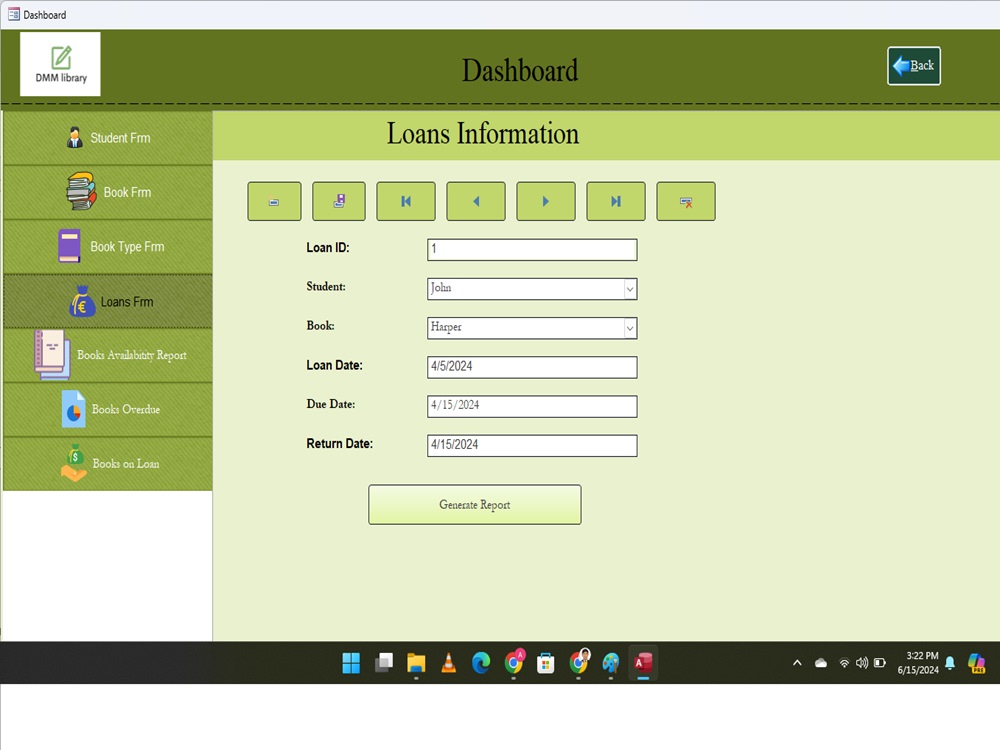Screen dimensions: 1000x750
Task: Open the Copilot preview icon
Action: pos(976,663)
